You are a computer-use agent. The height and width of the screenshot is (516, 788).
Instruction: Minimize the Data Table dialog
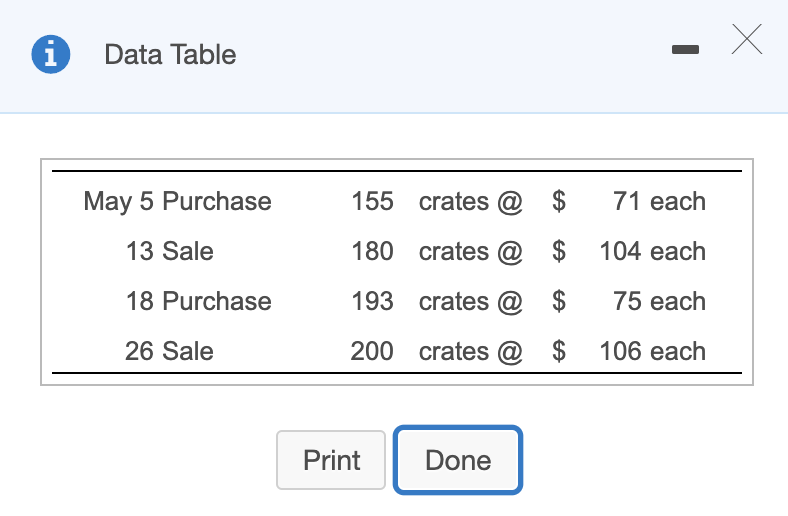[x=685, y=49]
